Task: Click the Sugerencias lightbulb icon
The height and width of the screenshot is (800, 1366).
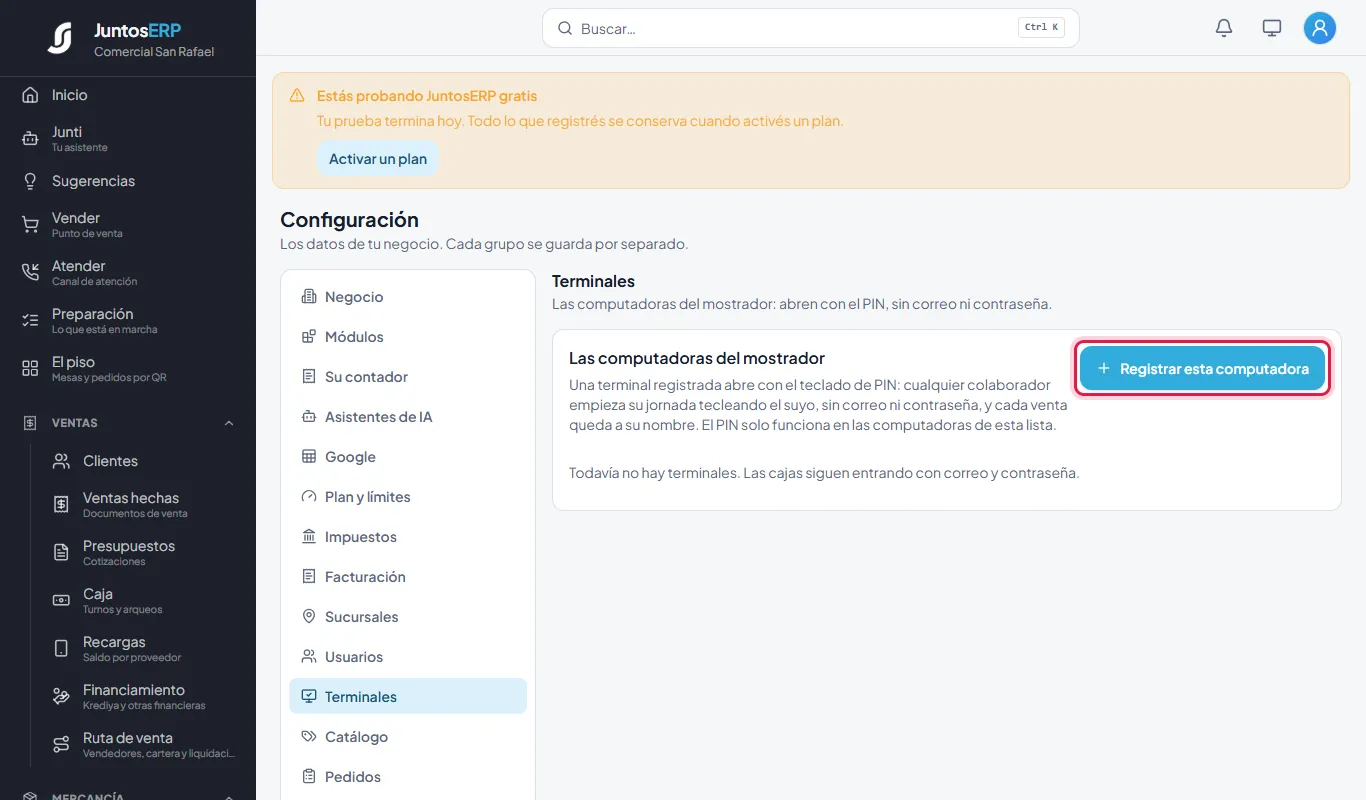Action: tap(30, 181)
